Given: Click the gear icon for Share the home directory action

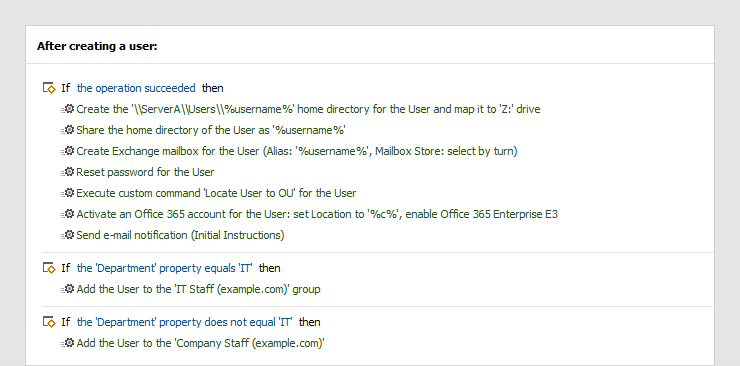Looking at the screenshot, I should tap(69, 130).
